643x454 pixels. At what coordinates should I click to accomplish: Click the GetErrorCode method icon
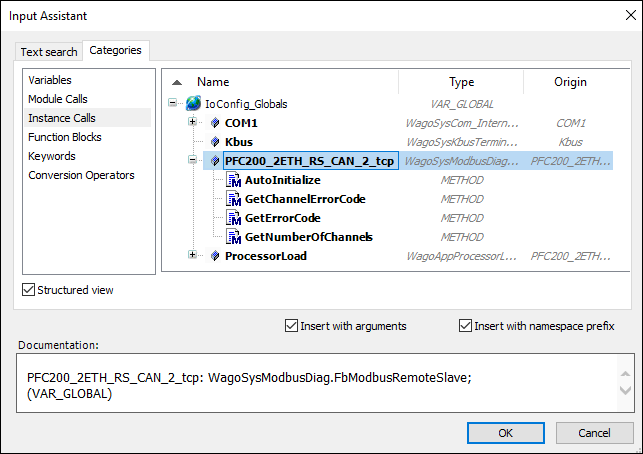click(235, 218)
